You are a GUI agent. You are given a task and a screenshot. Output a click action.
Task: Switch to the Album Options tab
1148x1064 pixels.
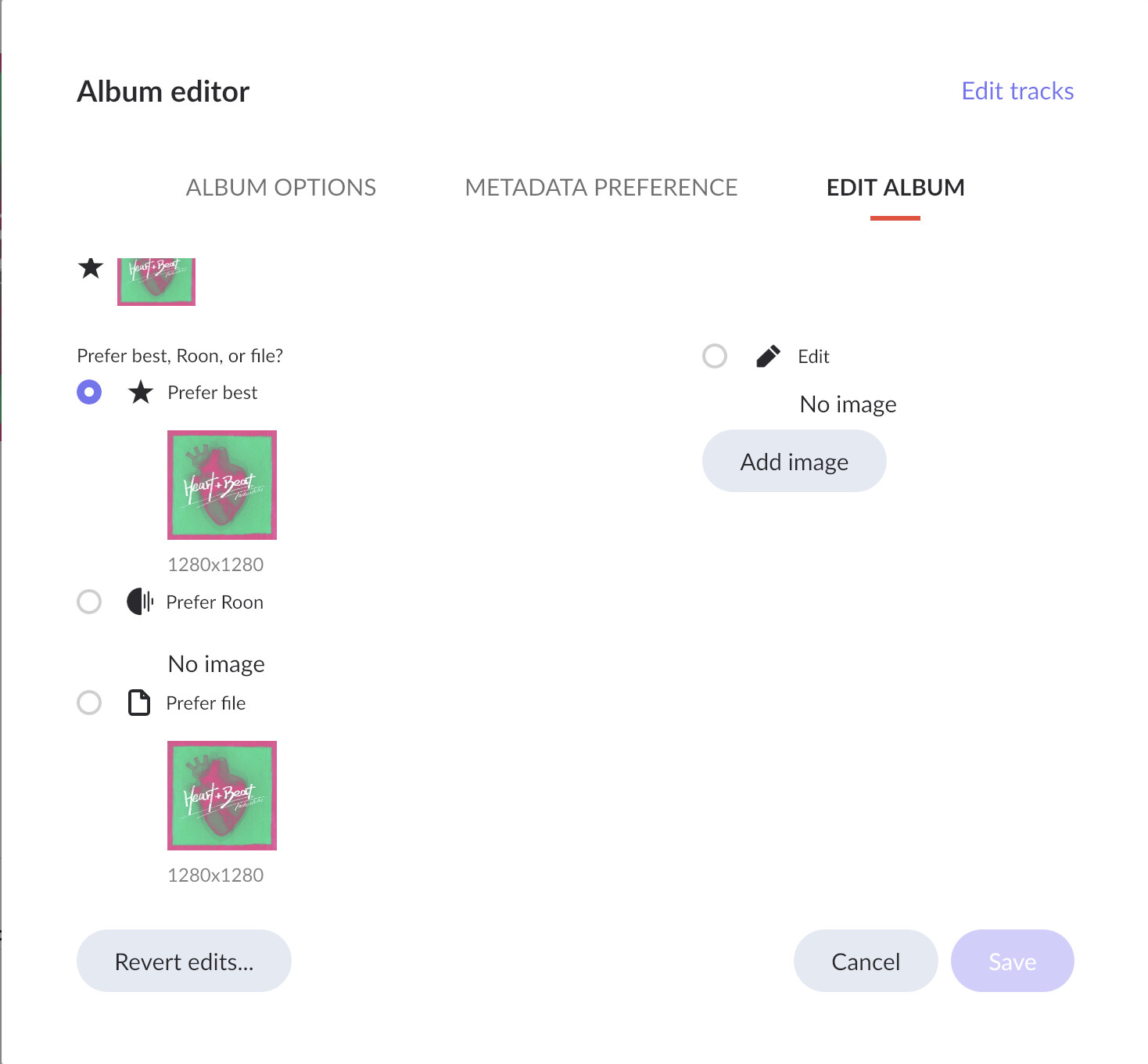tap(281, 188)
